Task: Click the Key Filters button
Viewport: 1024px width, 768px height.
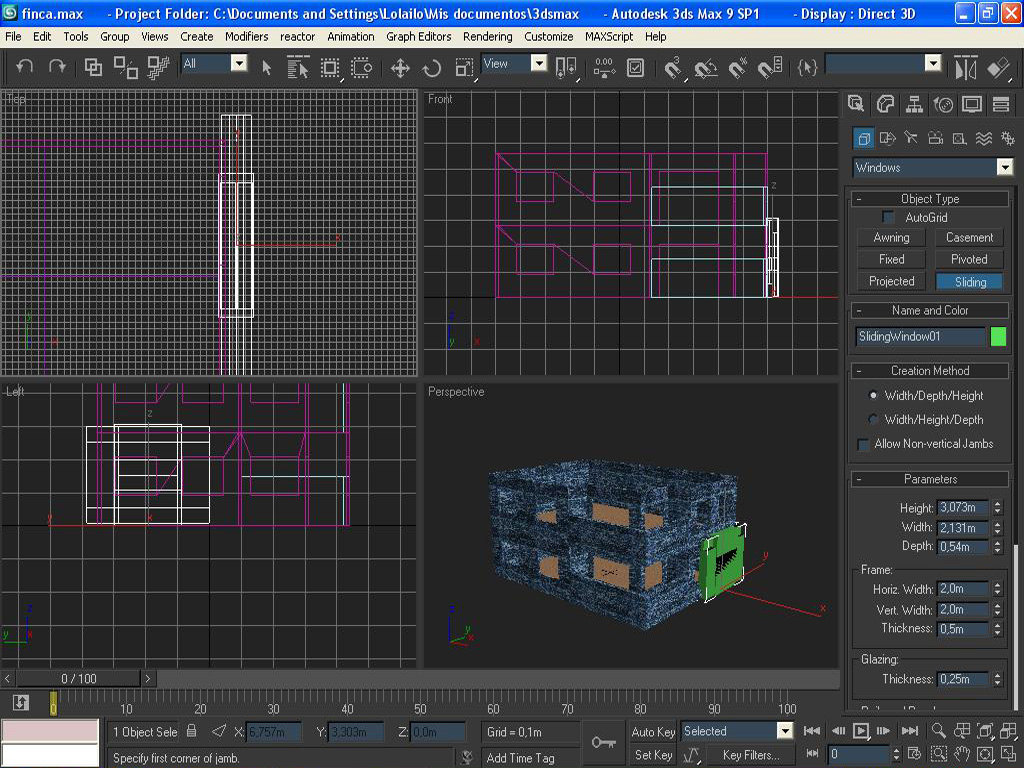Action: (x=750, y=755)
